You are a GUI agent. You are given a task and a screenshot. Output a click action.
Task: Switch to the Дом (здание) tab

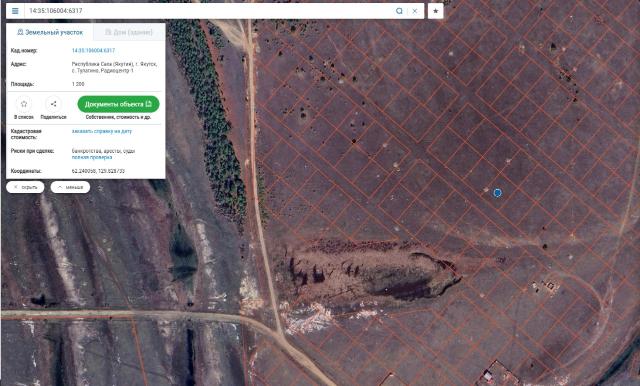[129, 32]
